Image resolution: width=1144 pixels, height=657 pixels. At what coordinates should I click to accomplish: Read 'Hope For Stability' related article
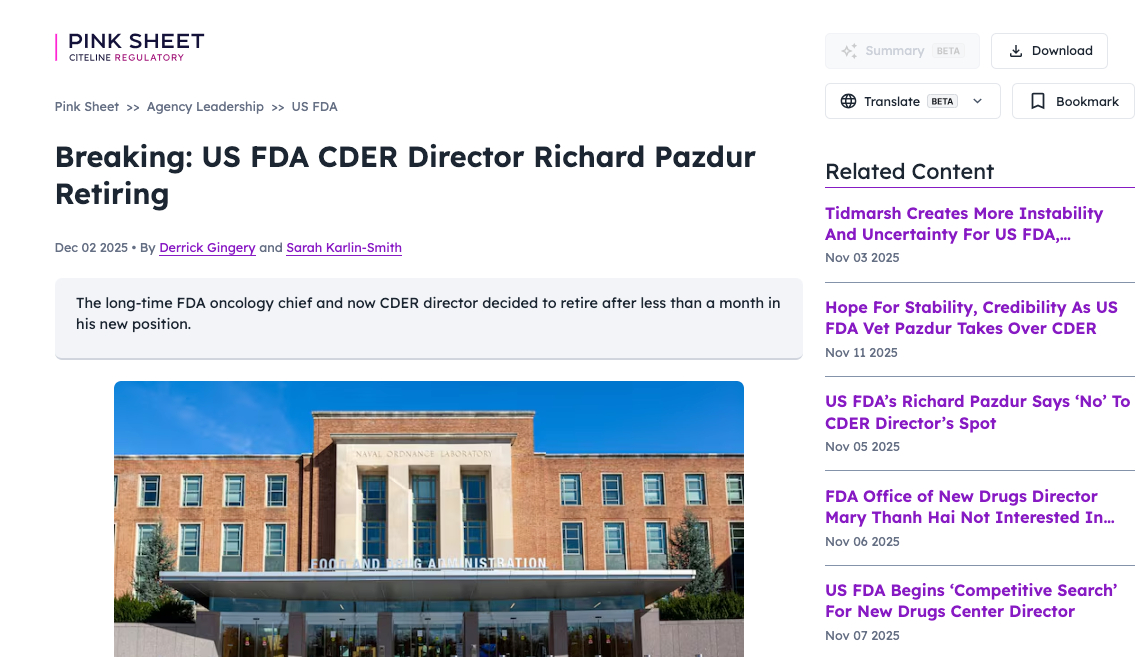(970, 318)
